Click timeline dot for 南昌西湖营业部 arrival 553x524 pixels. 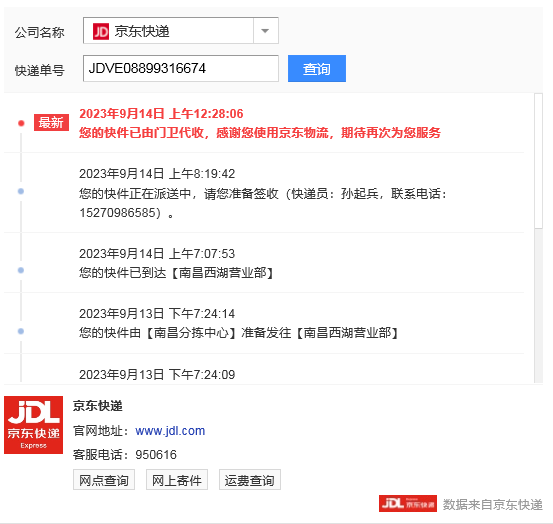[21, 270]
